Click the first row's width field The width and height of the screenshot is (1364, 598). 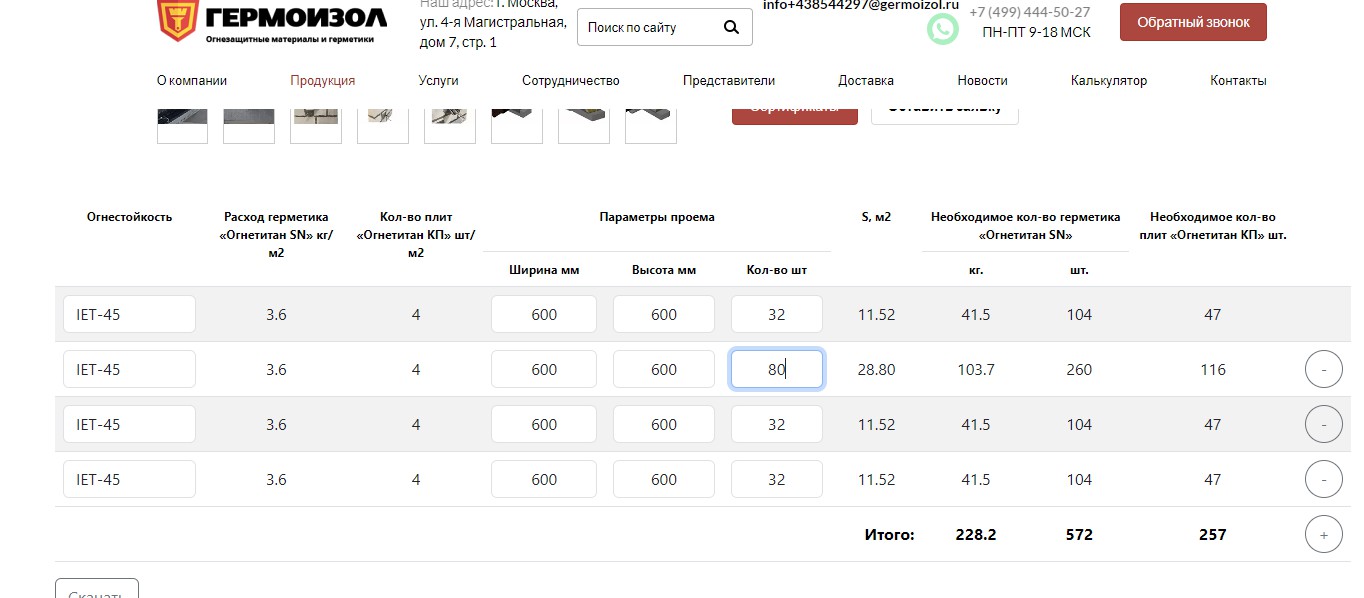pos(544,314)
